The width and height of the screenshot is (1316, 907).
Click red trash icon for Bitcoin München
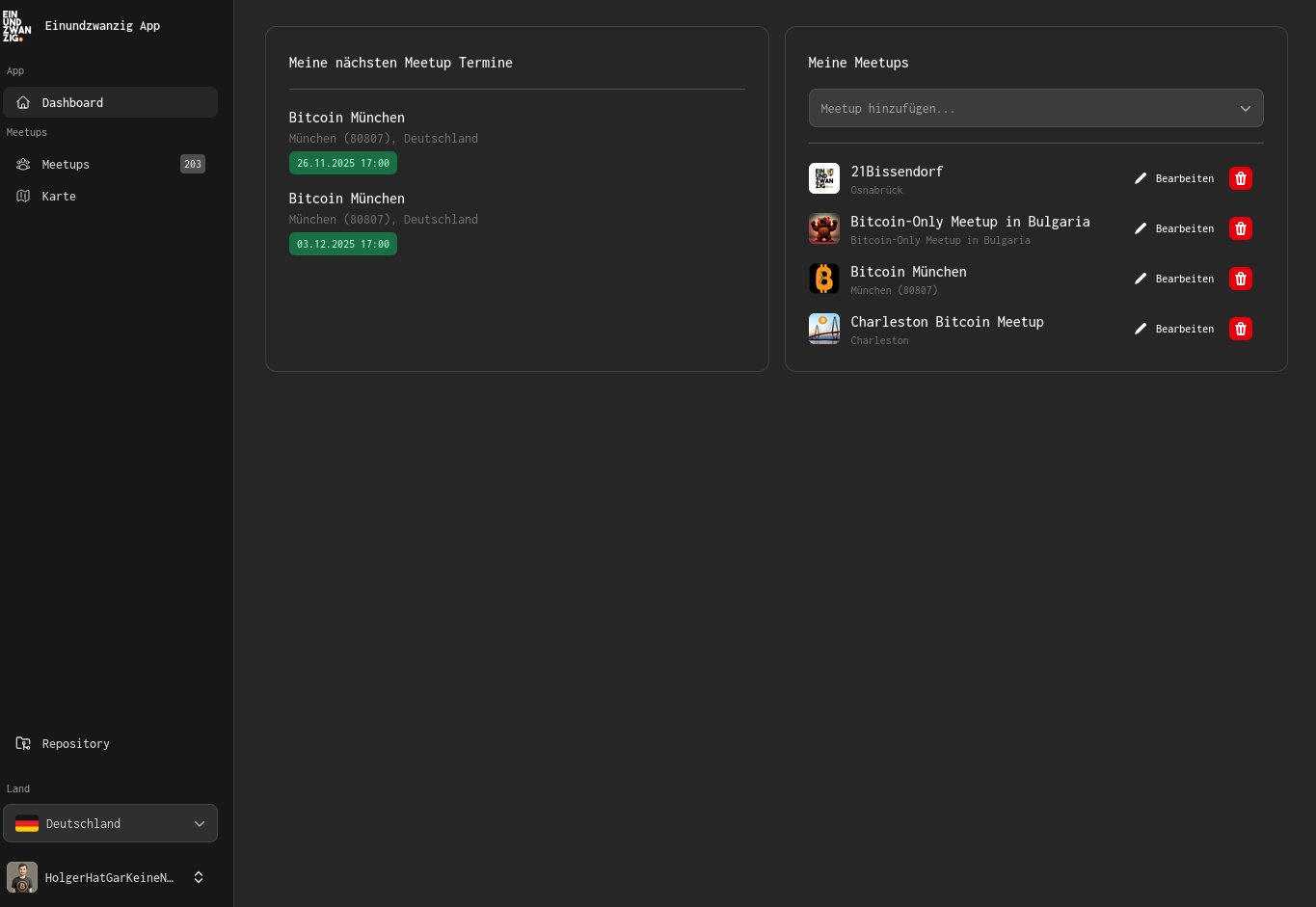(1240, 279)
